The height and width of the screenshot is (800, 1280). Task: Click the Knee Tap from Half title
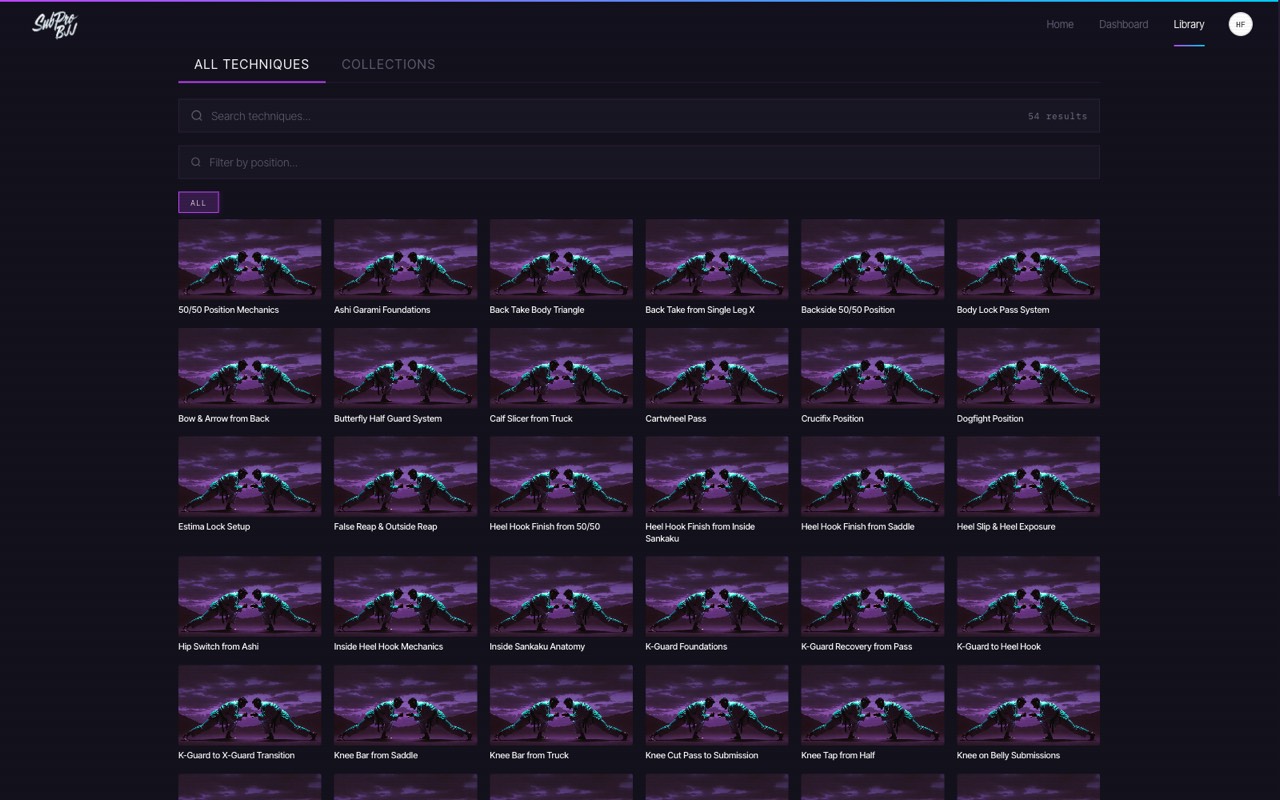(x=838, y=755)
